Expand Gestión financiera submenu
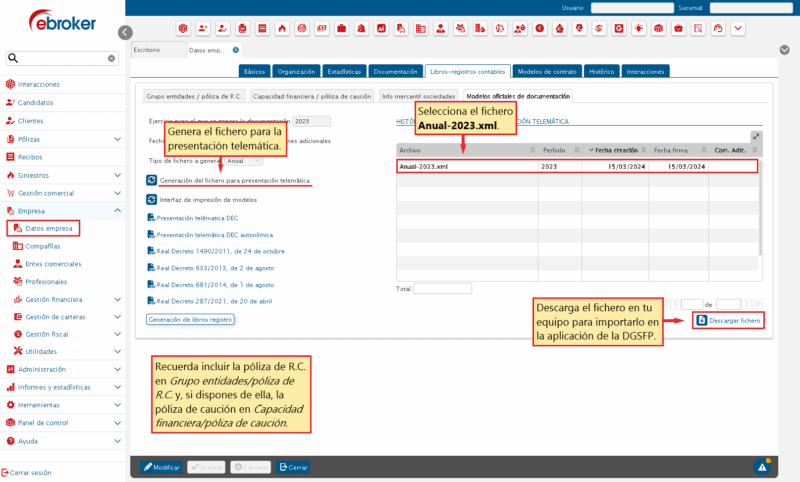 [118, 299]
